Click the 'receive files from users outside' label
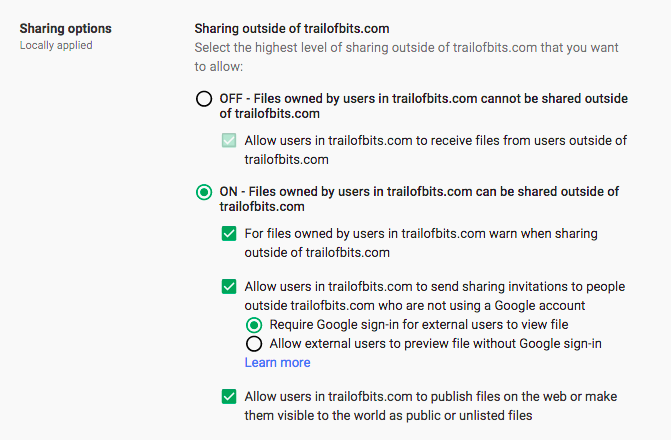The height and width of the screenshot is (440, 671). 436,141
